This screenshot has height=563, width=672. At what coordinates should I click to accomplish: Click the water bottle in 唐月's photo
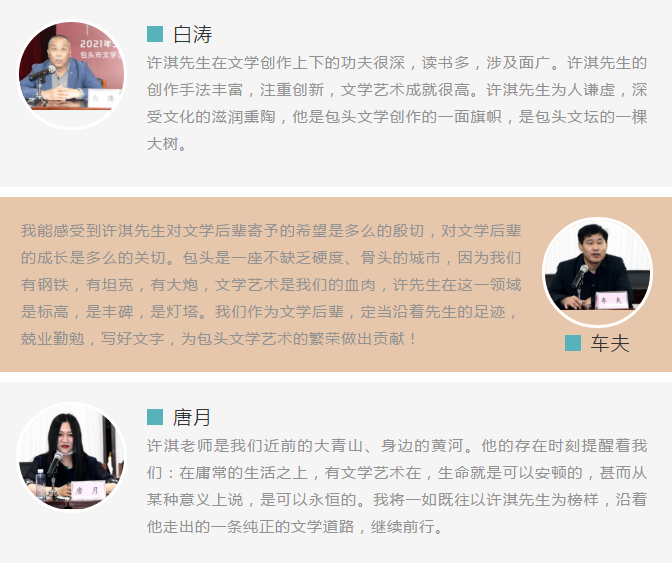tap(41, 485)
